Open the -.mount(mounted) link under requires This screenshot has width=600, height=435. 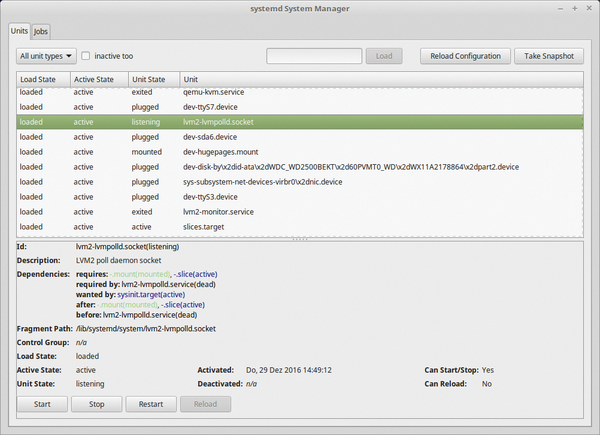pos(140,274)
